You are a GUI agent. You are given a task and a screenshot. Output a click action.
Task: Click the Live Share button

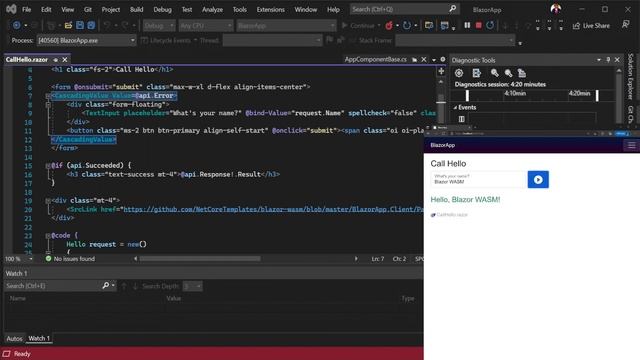[591, 26]
